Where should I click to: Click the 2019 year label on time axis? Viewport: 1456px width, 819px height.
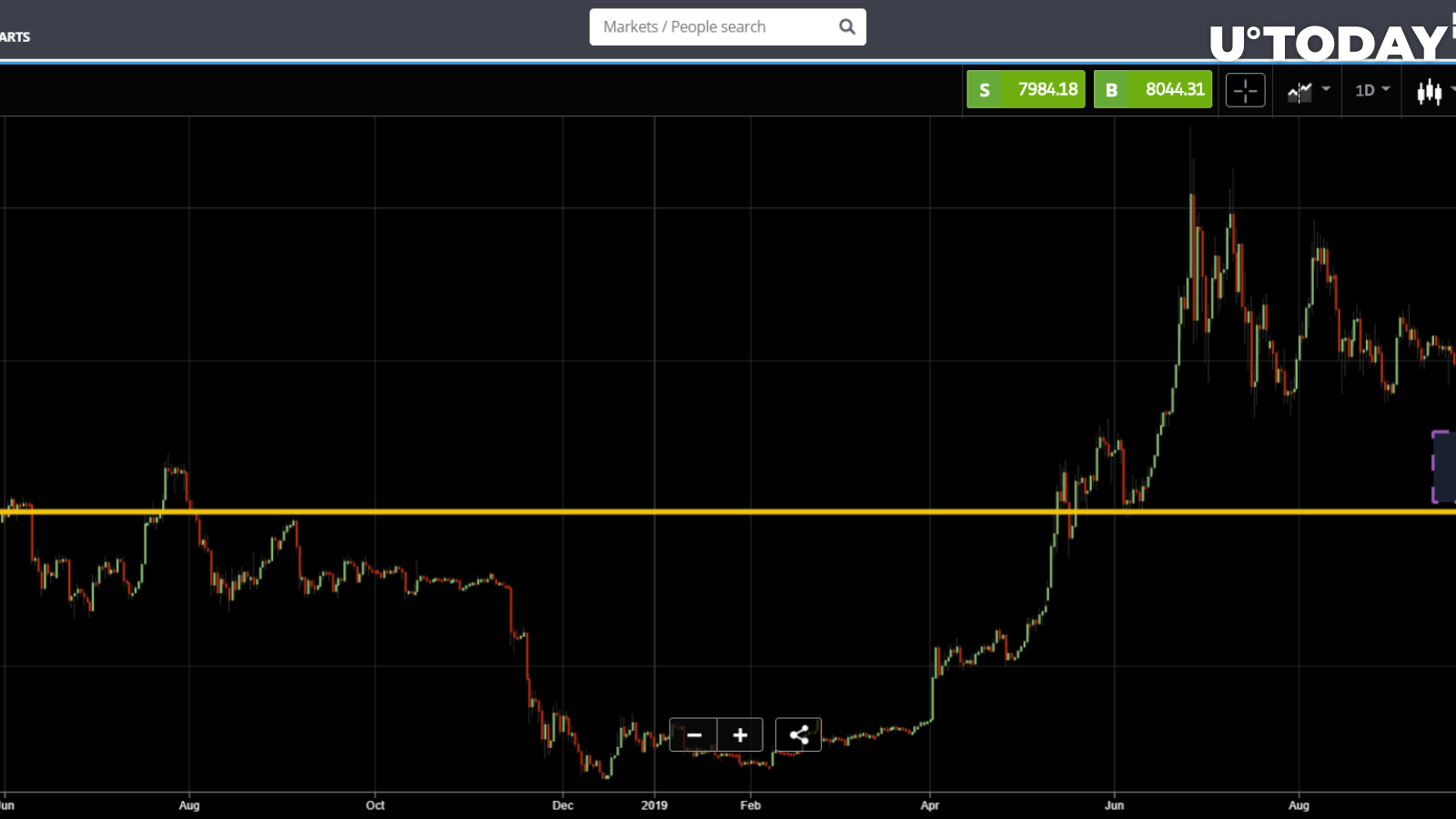pos(654,805)
